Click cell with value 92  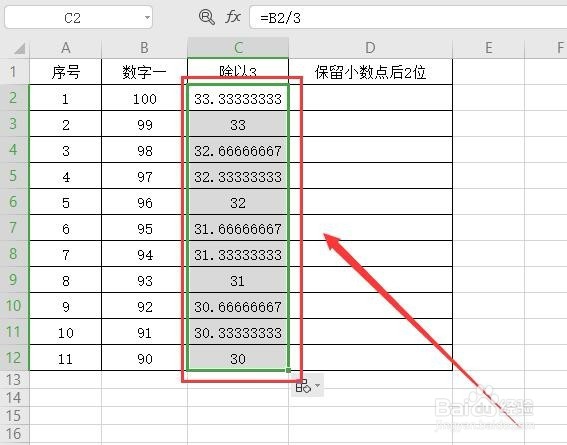144,306
